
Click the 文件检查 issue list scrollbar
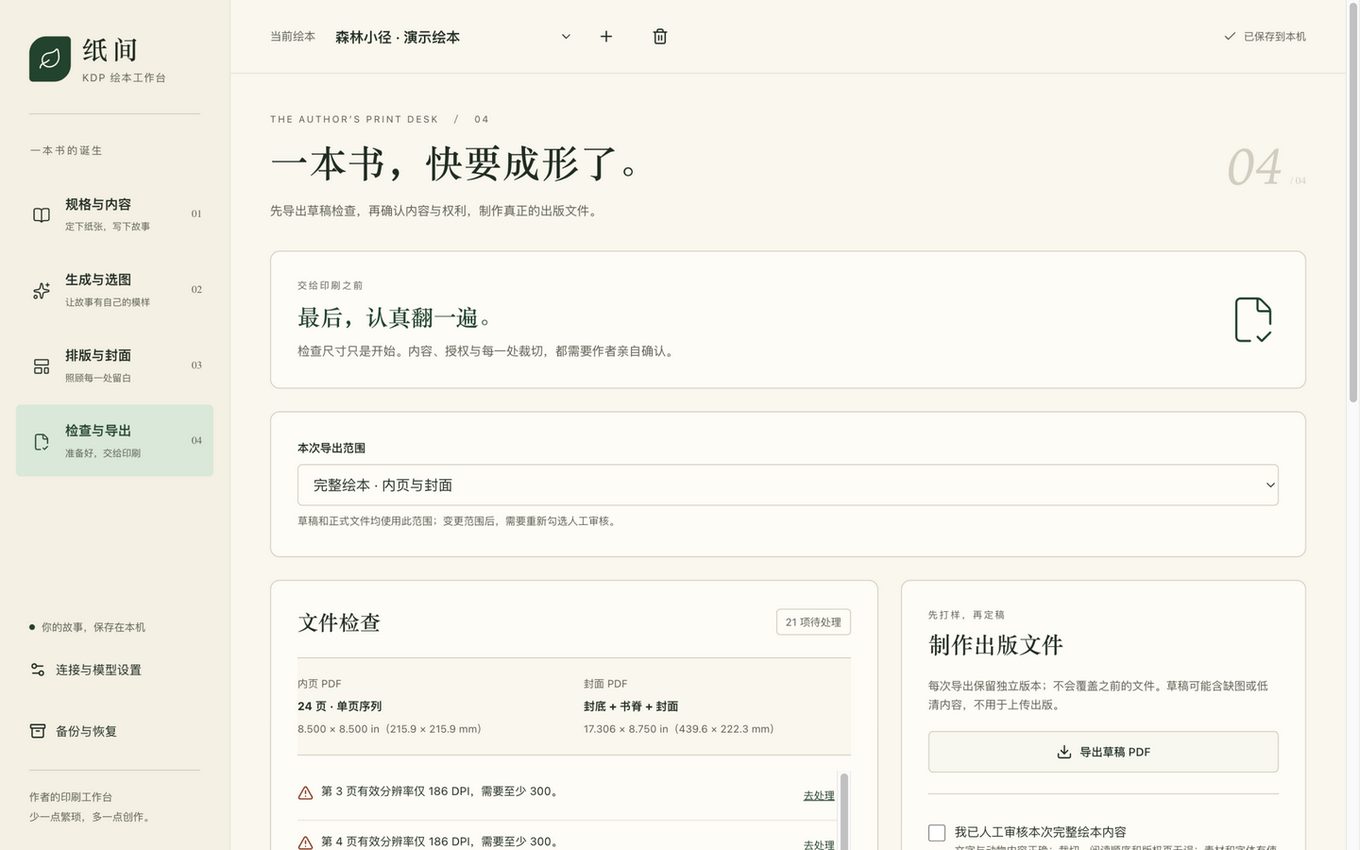[x=844, y=810]
